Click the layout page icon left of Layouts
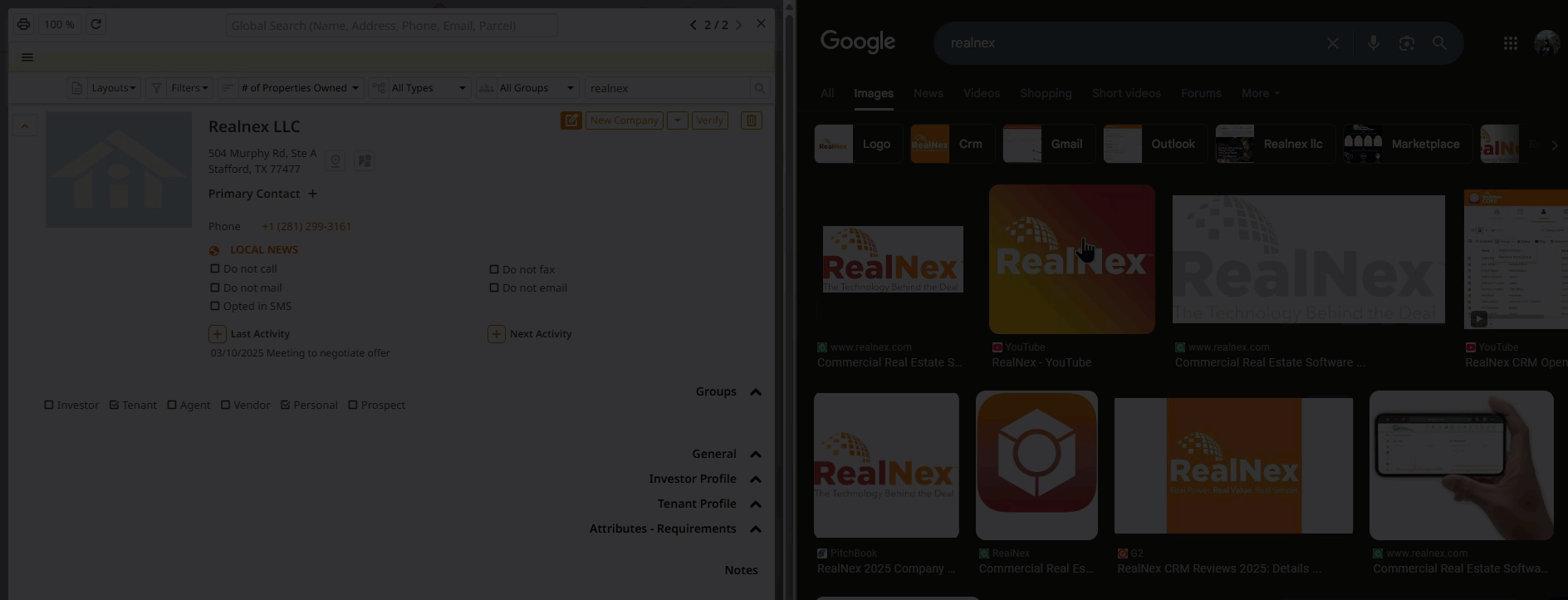Image resolution: width=1568 pixels, height=600 pixels. 76,88
